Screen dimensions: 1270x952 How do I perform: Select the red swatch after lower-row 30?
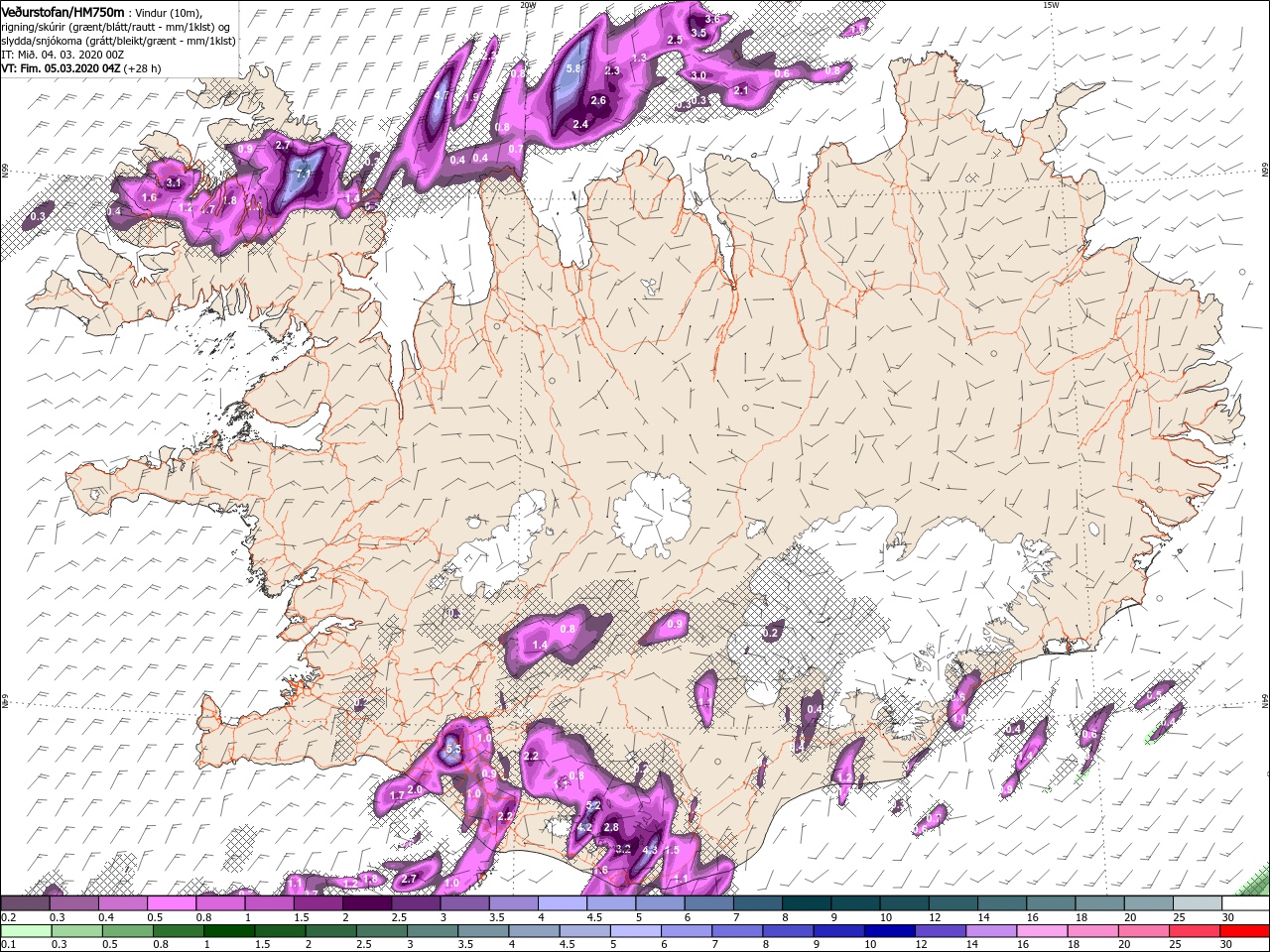(x=1246, y=931)
